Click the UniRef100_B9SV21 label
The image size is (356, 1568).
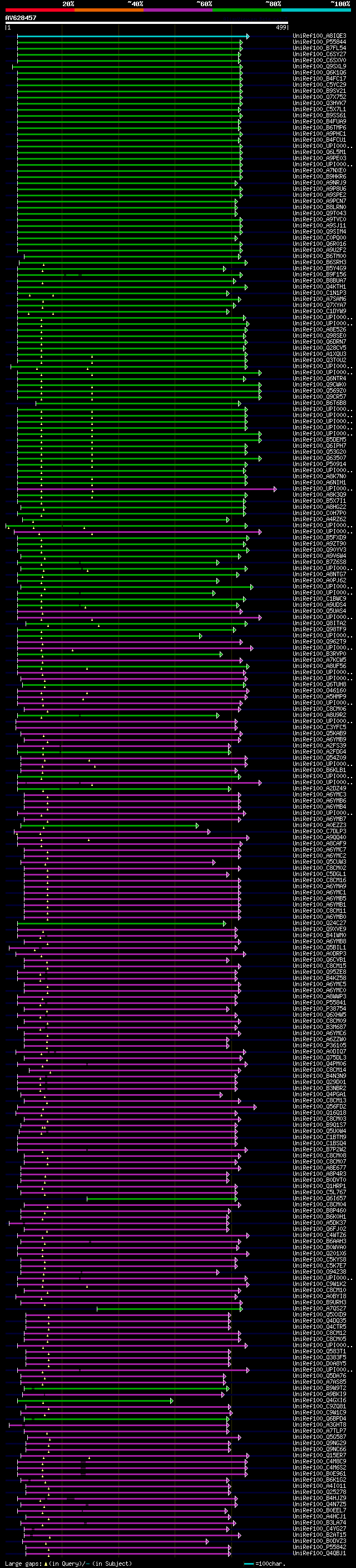click(319, 91)
